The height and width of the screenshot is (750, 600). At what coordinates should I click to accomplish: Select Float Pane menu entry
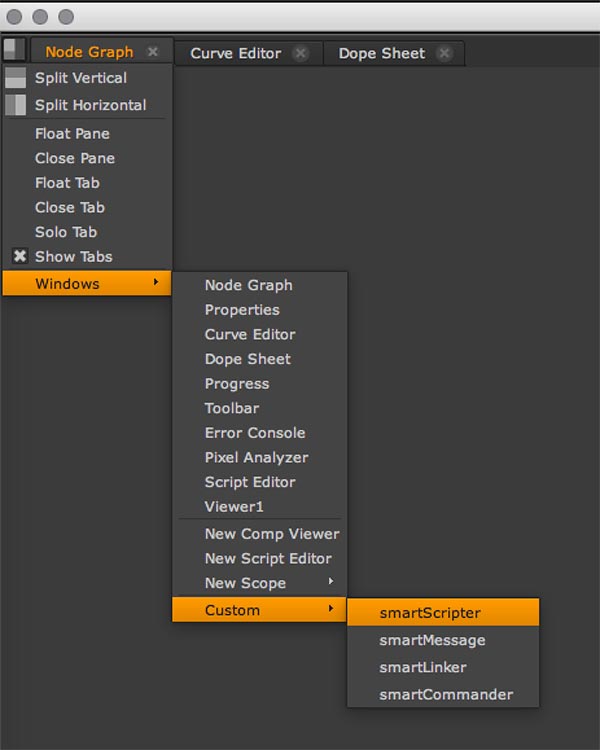[72, 134]
